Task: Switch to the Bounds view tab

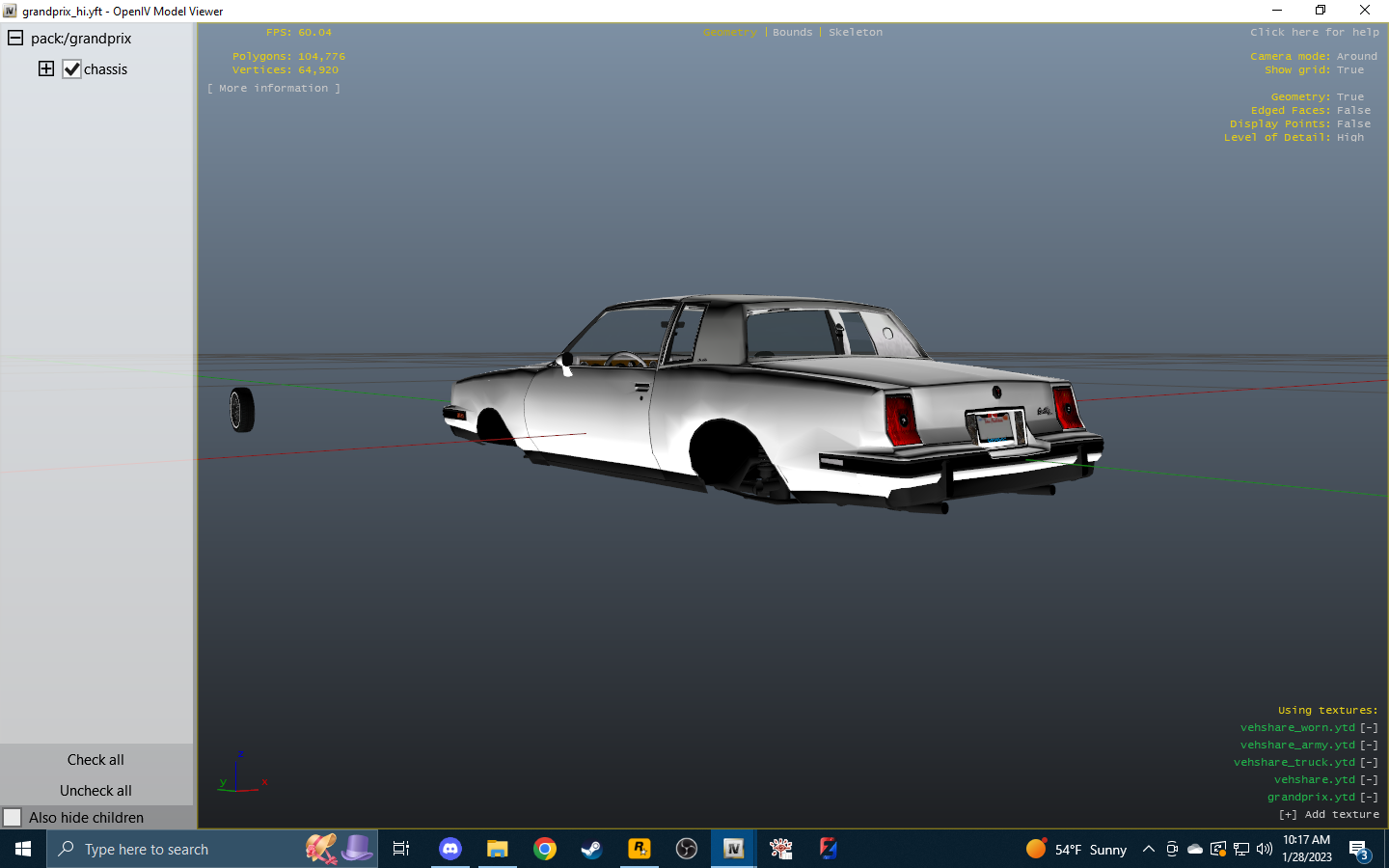Action: 792,33
